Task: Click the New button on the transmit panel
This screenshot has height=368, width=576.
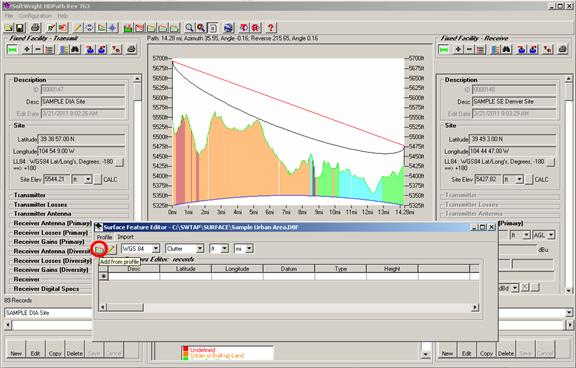Action: [x=16, y=350]
